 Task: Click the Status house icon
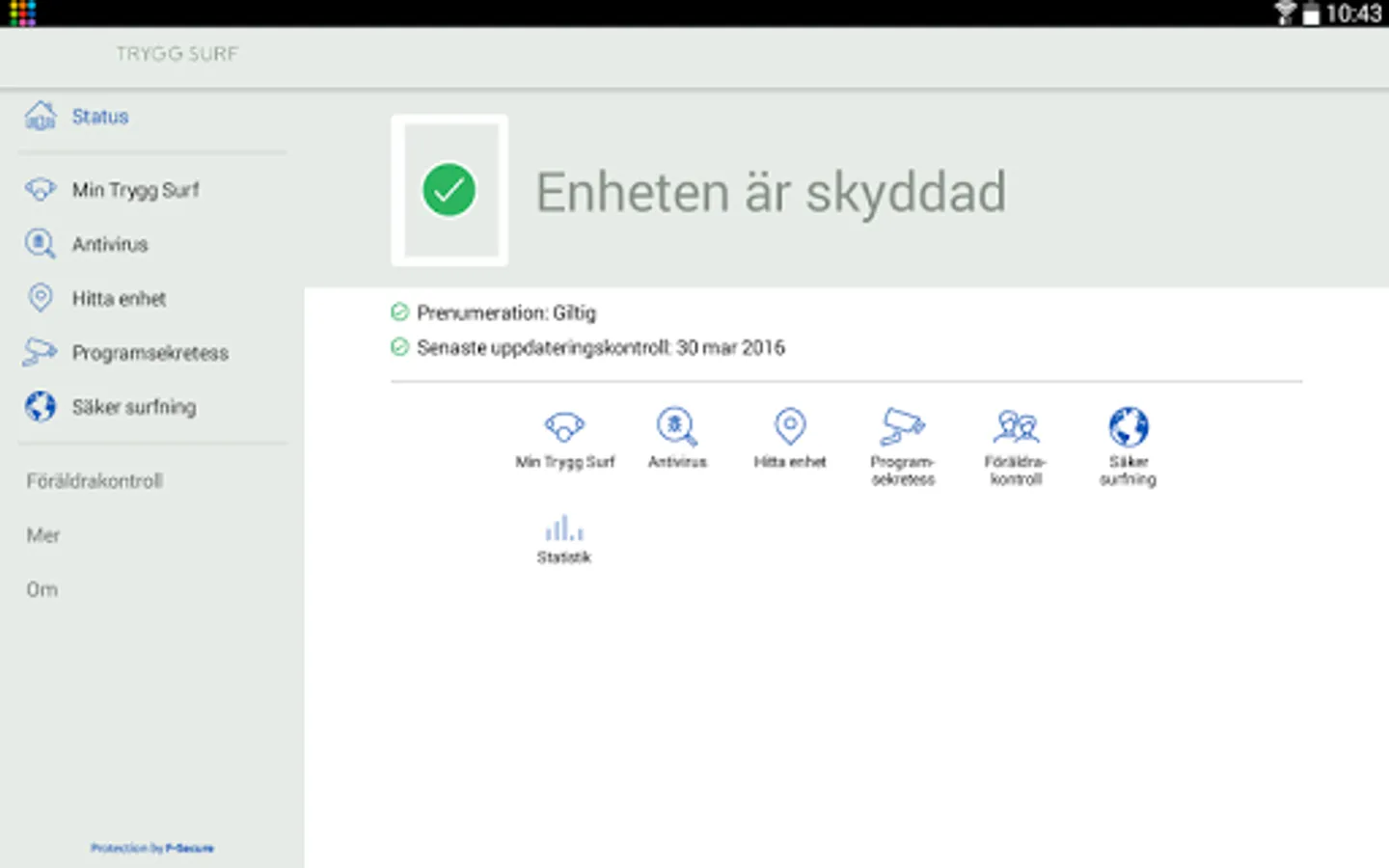click(x=41, y=116)
